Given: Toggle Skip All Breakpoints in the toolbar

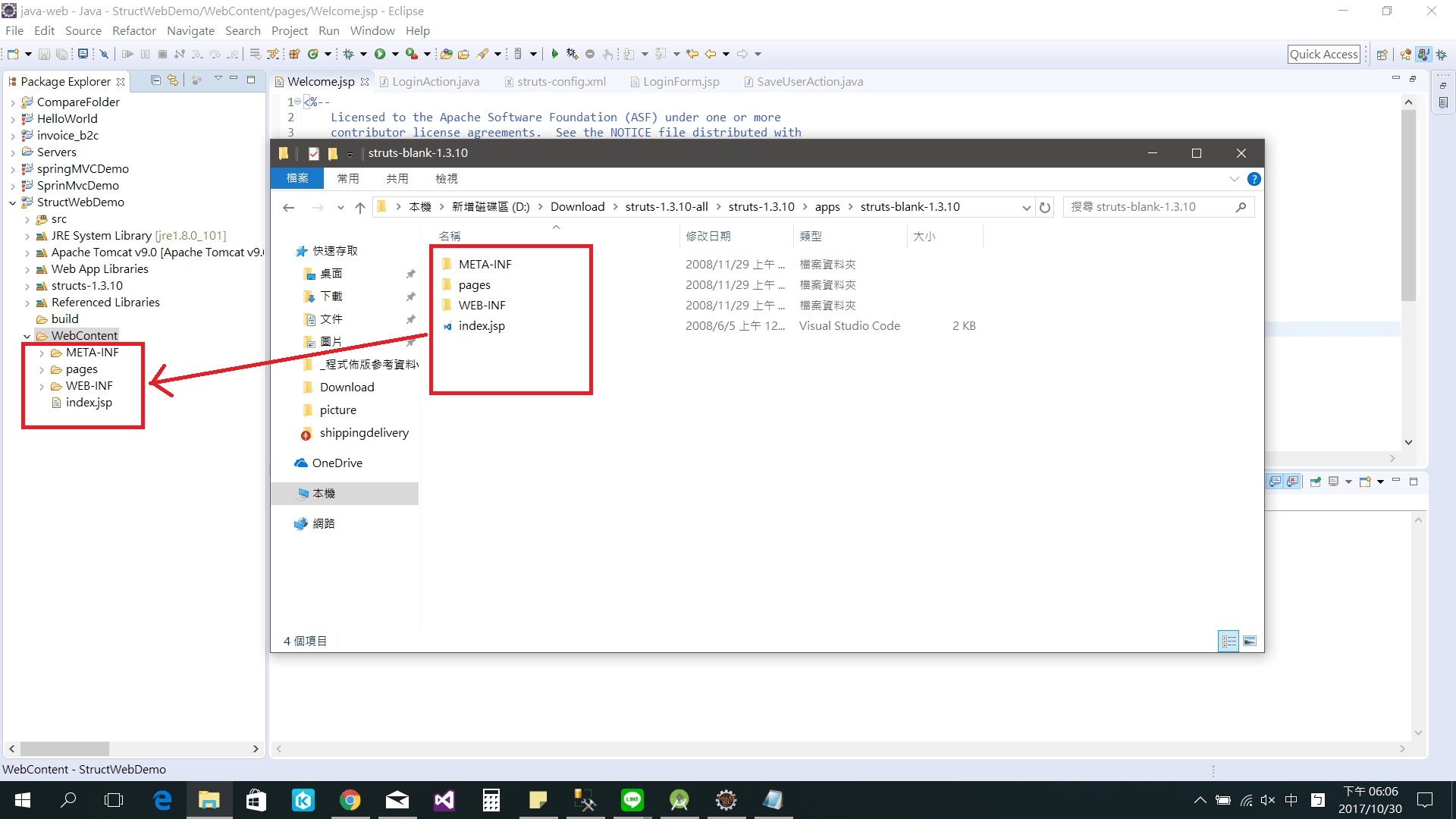Looking at the screenshot, I should click(104, 53).
